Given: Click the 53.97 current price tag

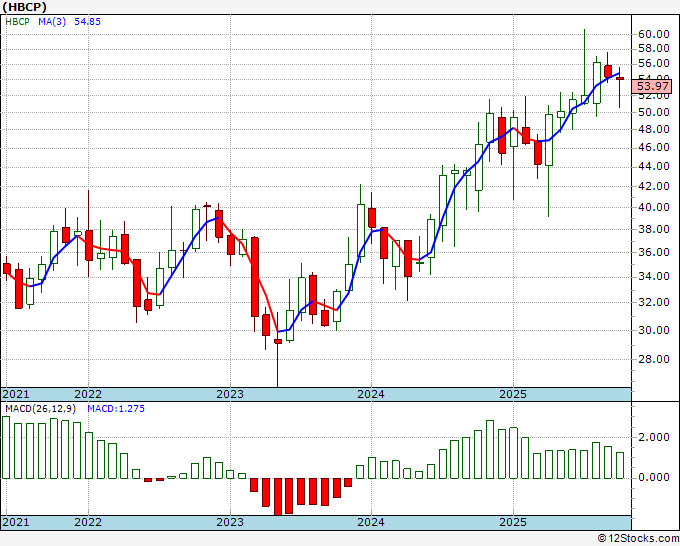Looking at the screenshot, I should click(652, 86).
